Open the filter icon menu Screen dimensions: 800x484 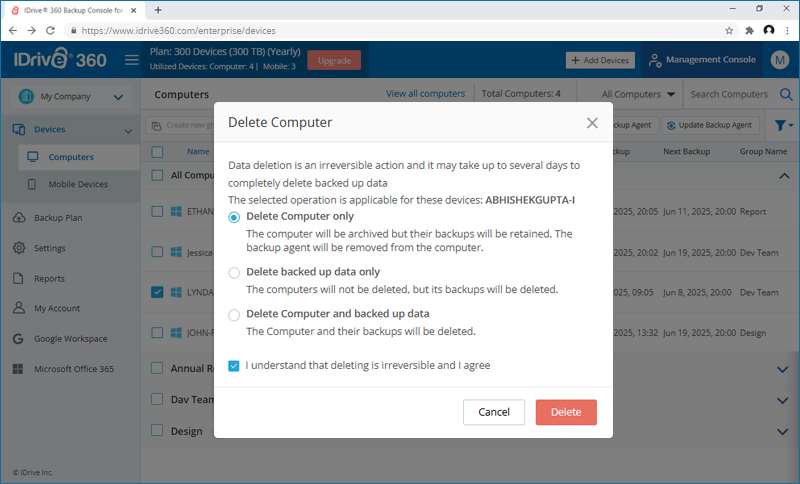click(781, 126)
